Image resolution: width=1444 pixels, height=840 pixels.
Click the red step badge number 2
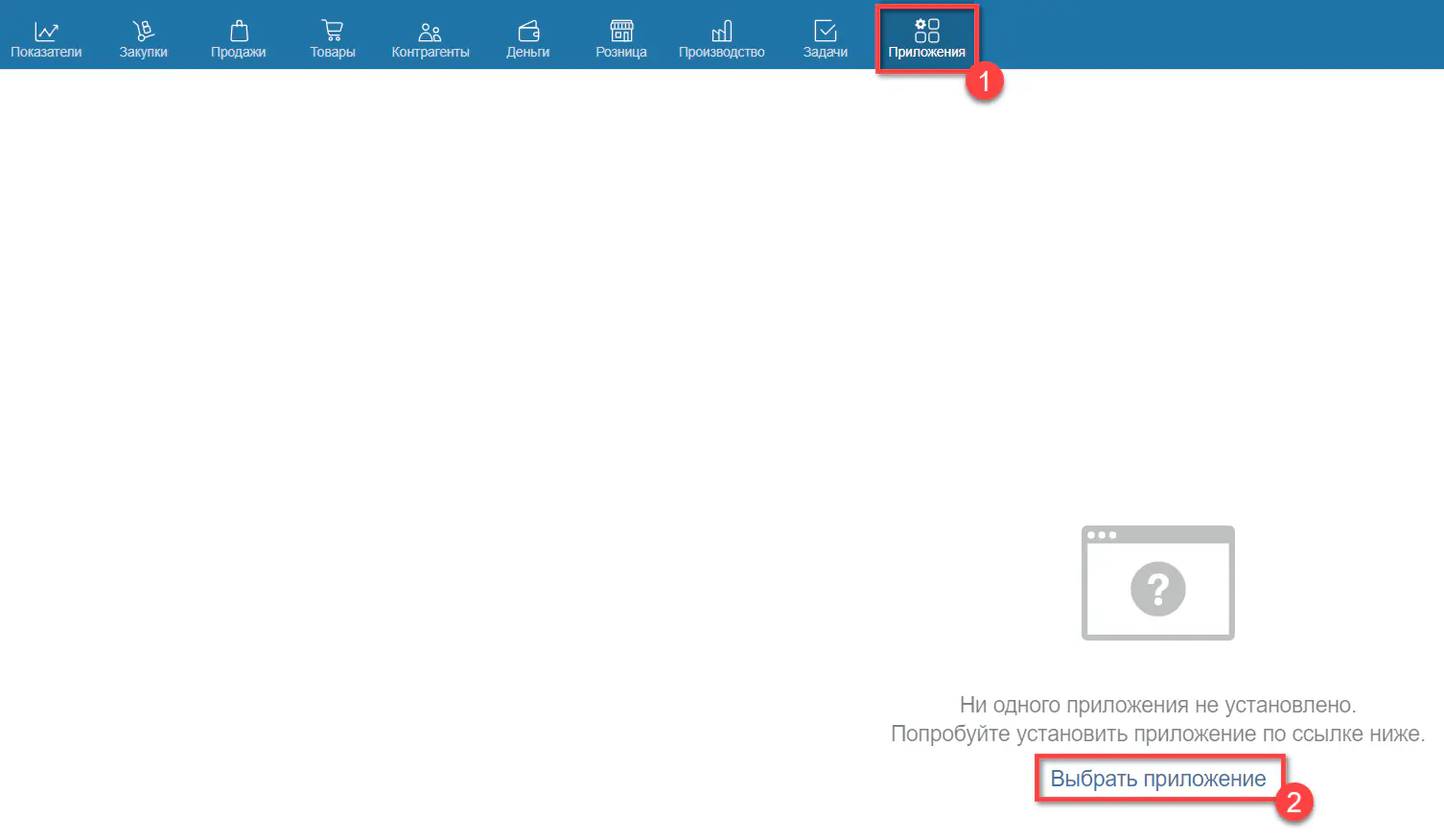click(1293, 802)
